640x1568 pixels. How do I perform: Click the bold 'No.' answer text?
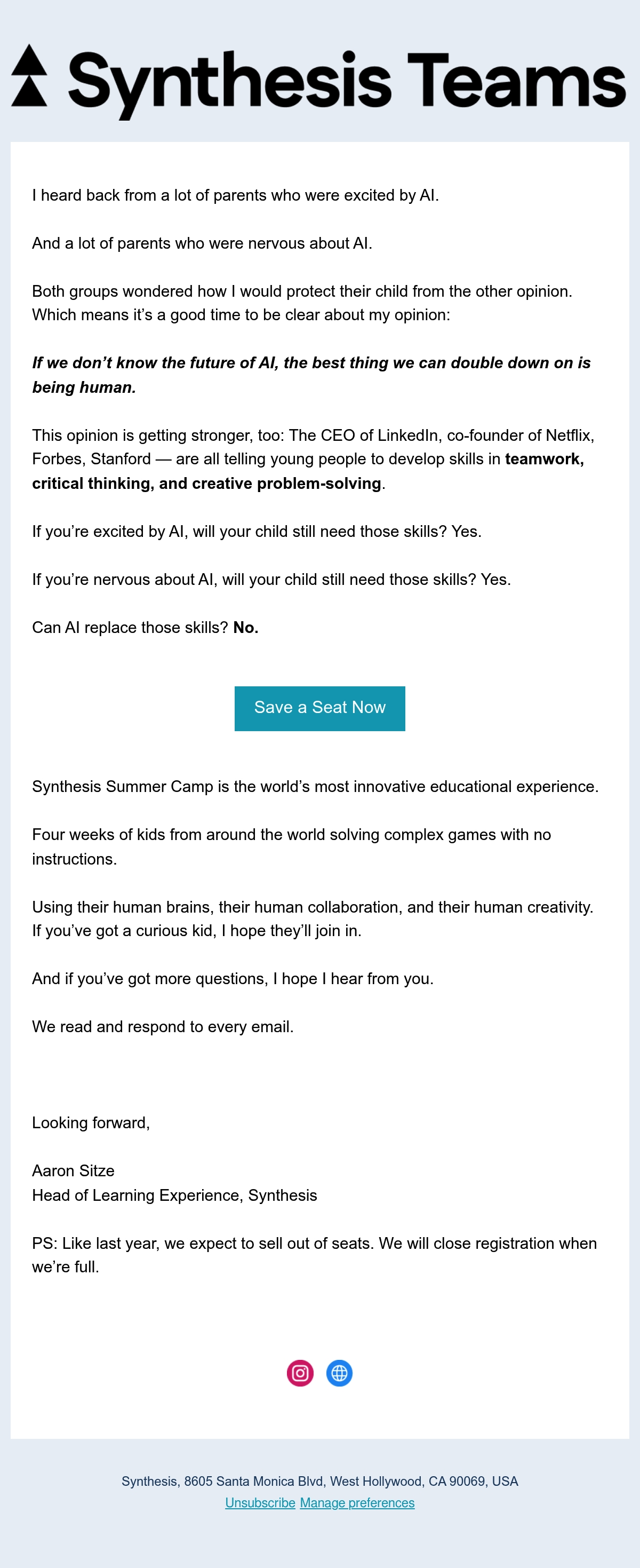coord(246,628)
